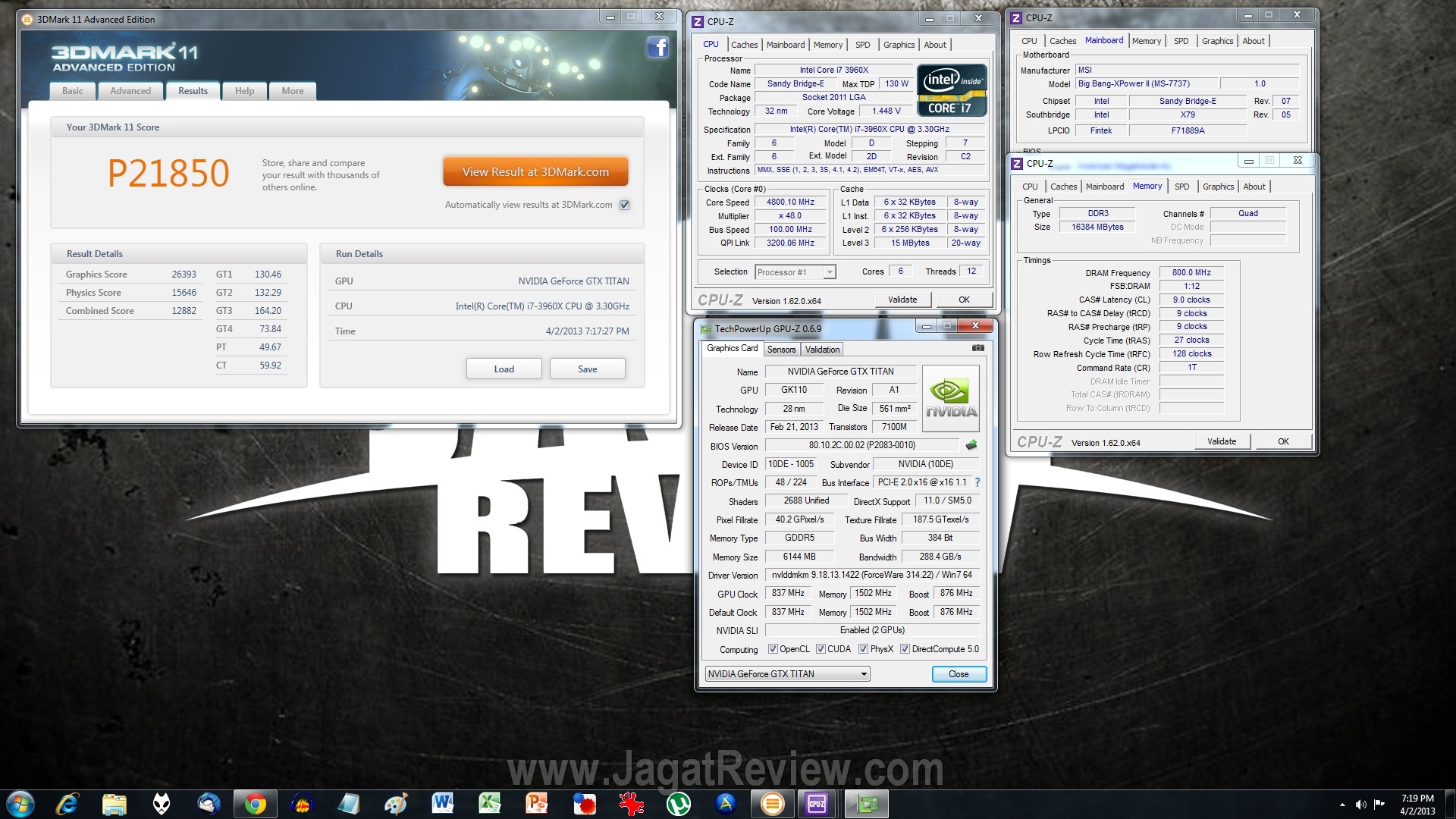Show hidden system tray icons arrow

point(1342,805)
